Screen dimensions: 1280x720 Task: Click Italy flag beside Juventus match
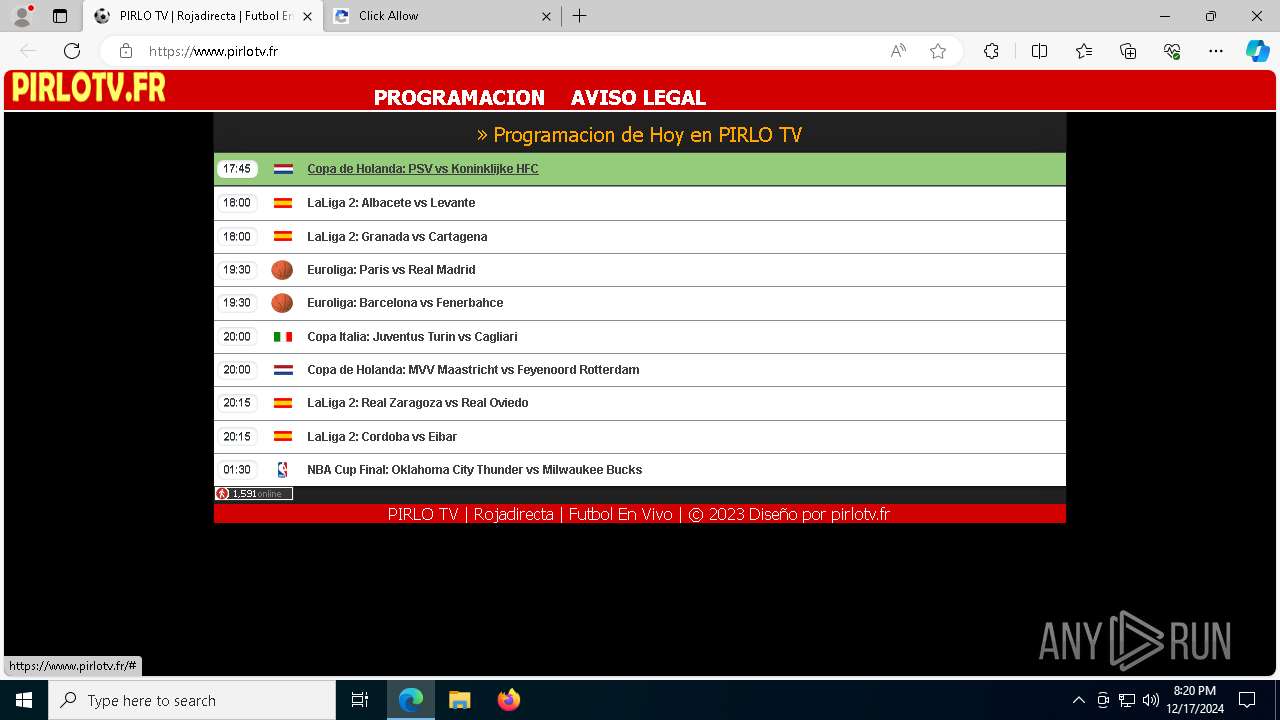pyautogui.click(x=283, y=337)
